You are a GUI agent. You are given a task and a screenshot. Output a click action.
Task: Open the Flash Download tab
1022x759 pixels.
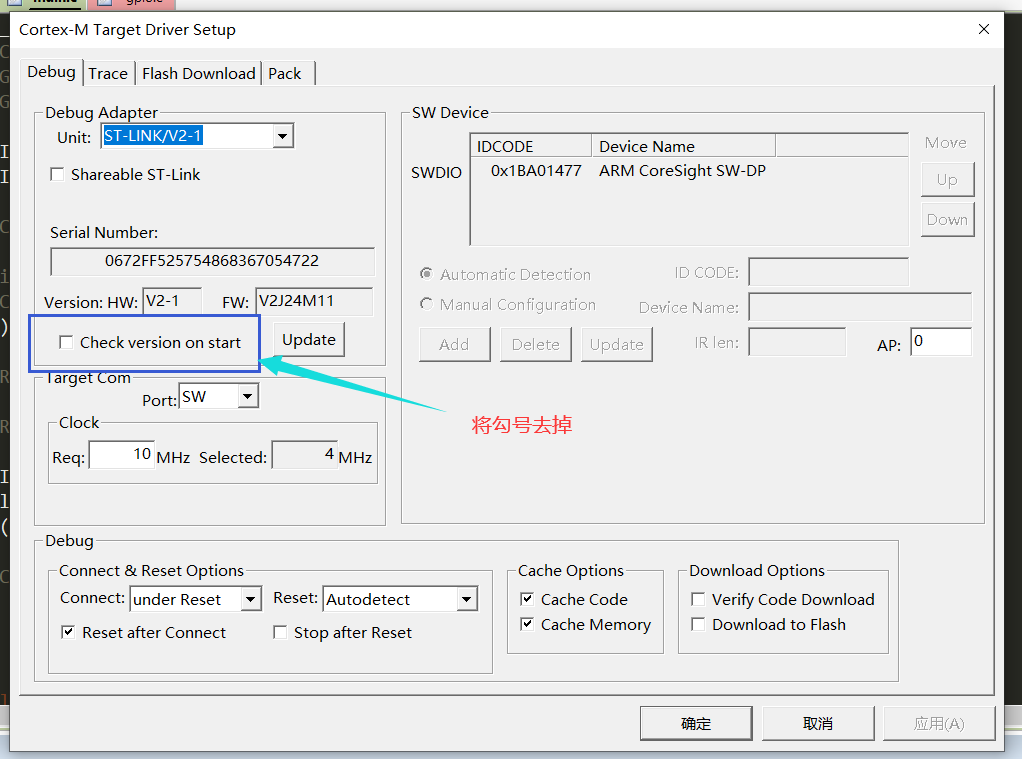(198, 74)
